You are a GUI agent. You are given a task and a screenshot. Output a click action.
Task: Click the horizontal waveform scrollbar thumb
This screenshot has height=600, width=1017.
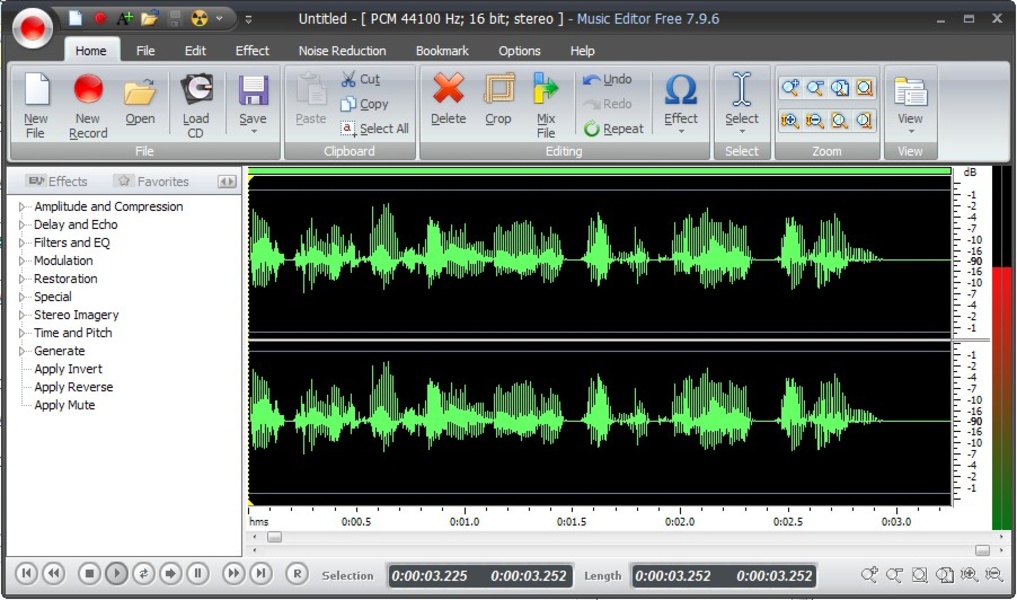(274, 537)
